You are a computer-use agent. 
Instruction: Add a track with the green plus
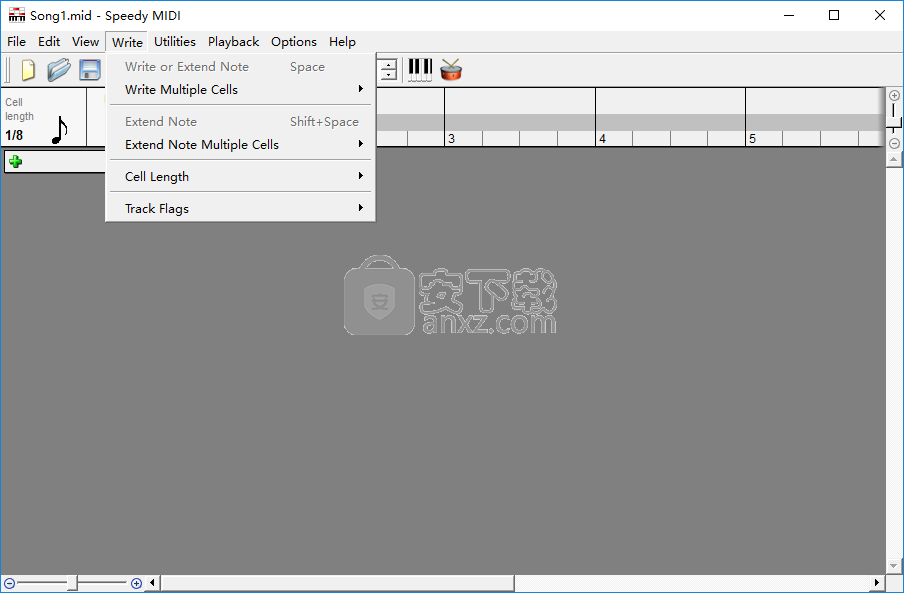pyautogui.click(x=16, y=162)
